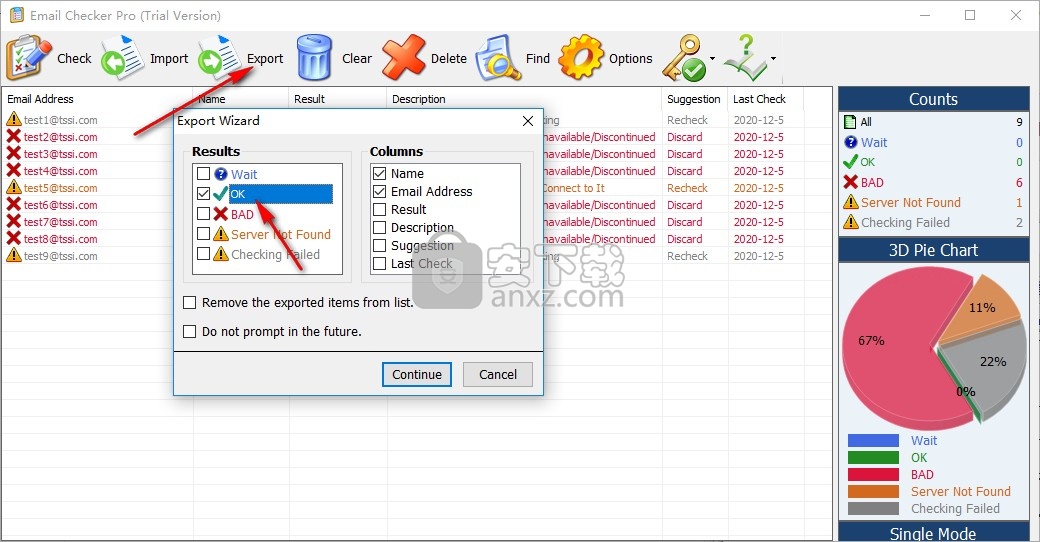Expand the key icon dropdown arrow

(712, 58)
